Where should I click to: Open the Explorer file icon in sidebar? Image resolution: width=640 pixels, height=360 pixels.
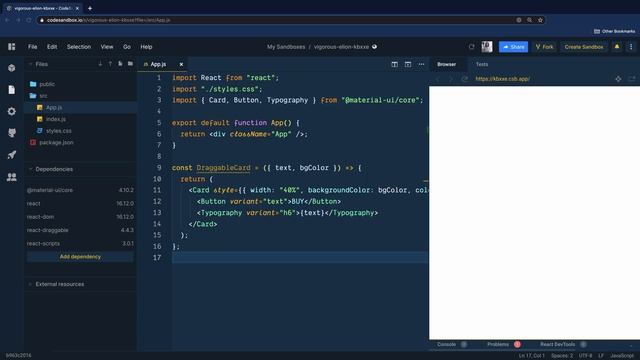point(11,89)
